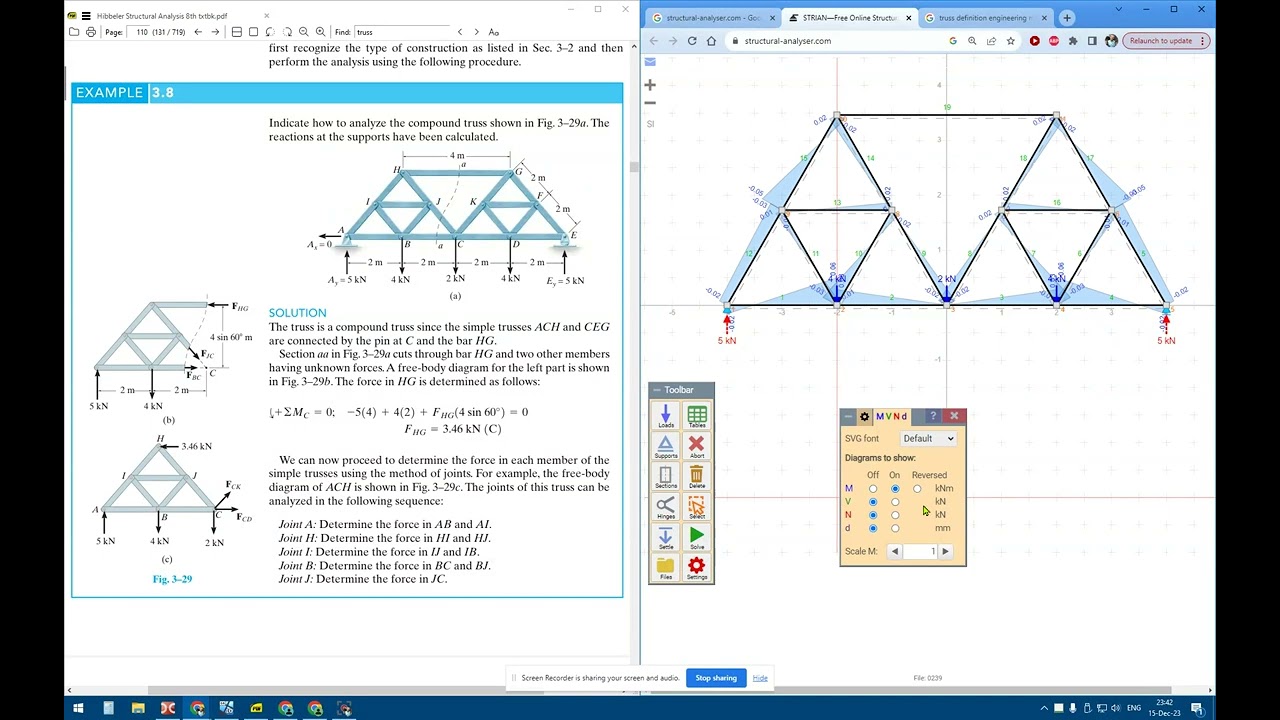Run the Solve tool
This screenshot has height=720, width=1280.
coord(697,538)
